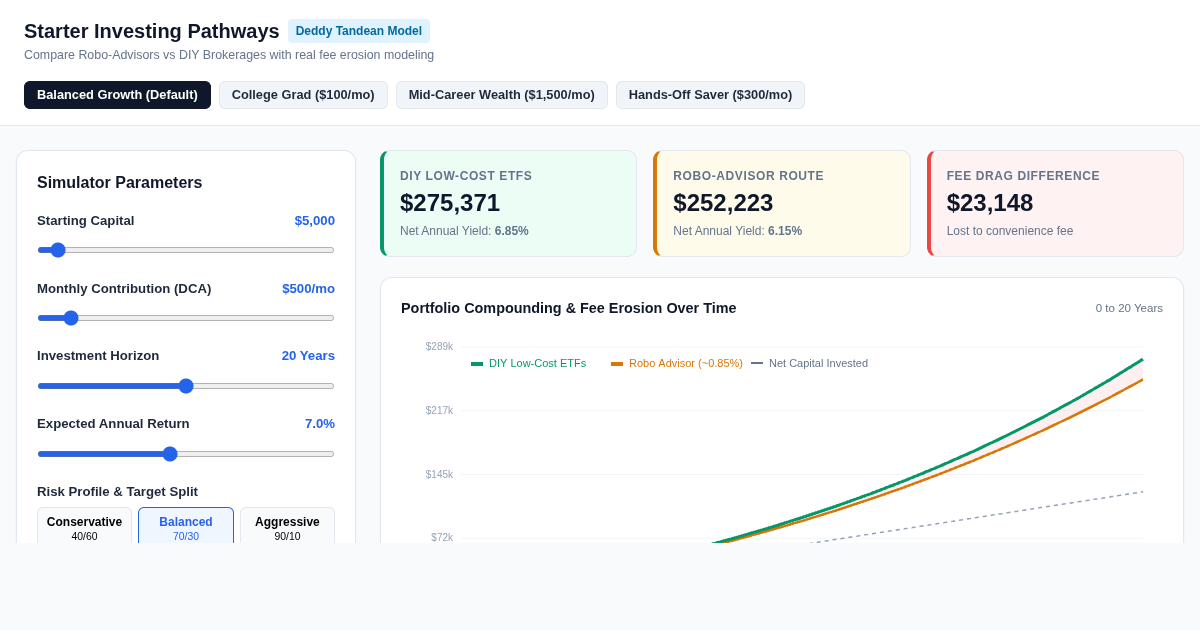
Task: Adjust the Monthly Contribution (DCA) slider
Action: click(186, 318)
